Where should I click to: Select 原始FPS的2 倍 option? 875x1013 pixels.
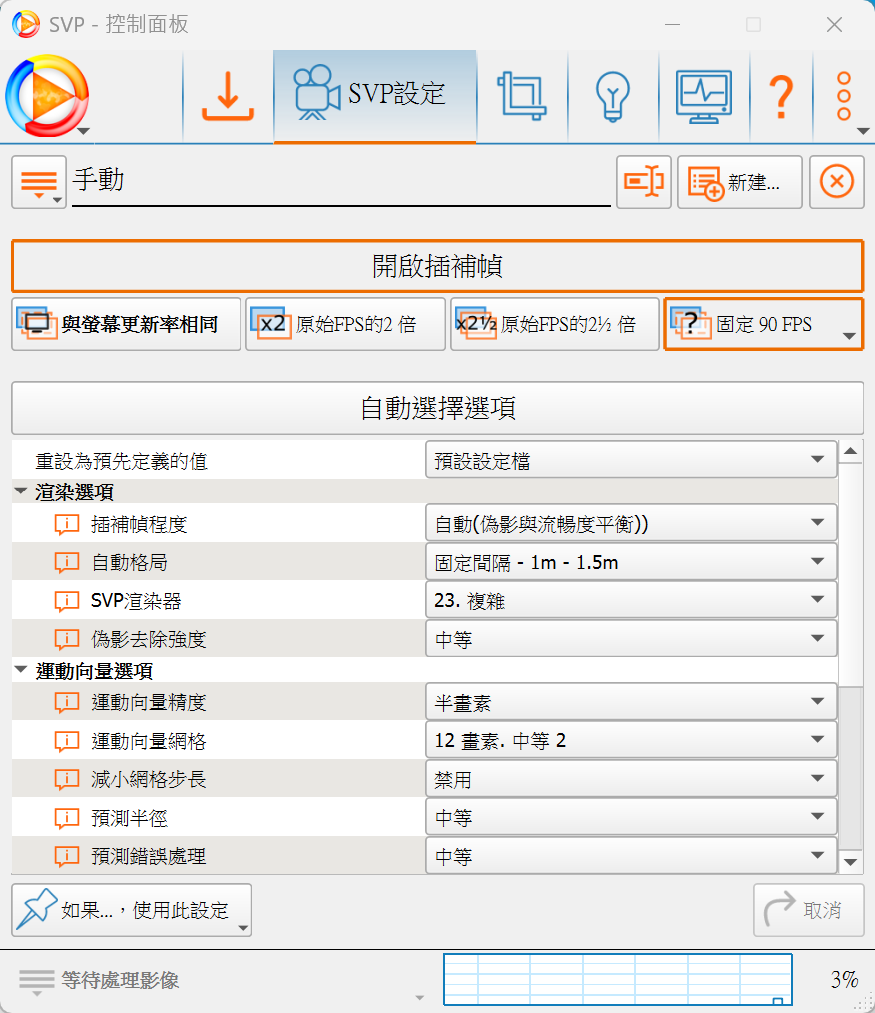coord(345,324)
